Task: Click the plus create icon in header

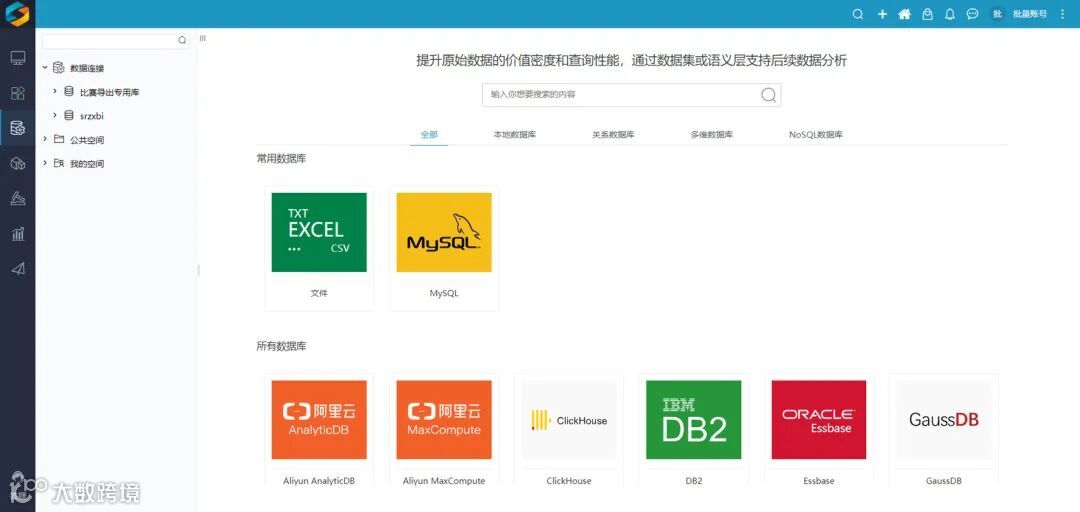Action: point(882,14)
